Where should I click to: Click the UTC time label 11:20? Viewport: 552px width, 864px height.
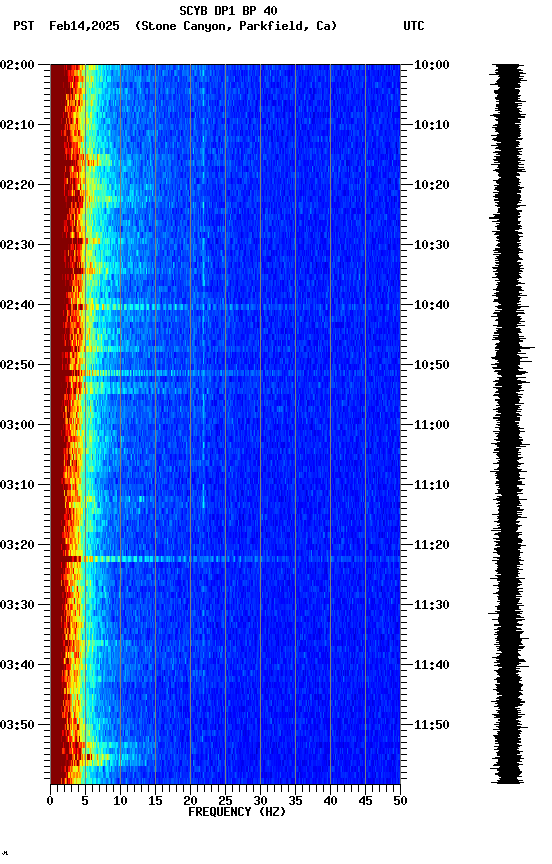click(431, 546)
